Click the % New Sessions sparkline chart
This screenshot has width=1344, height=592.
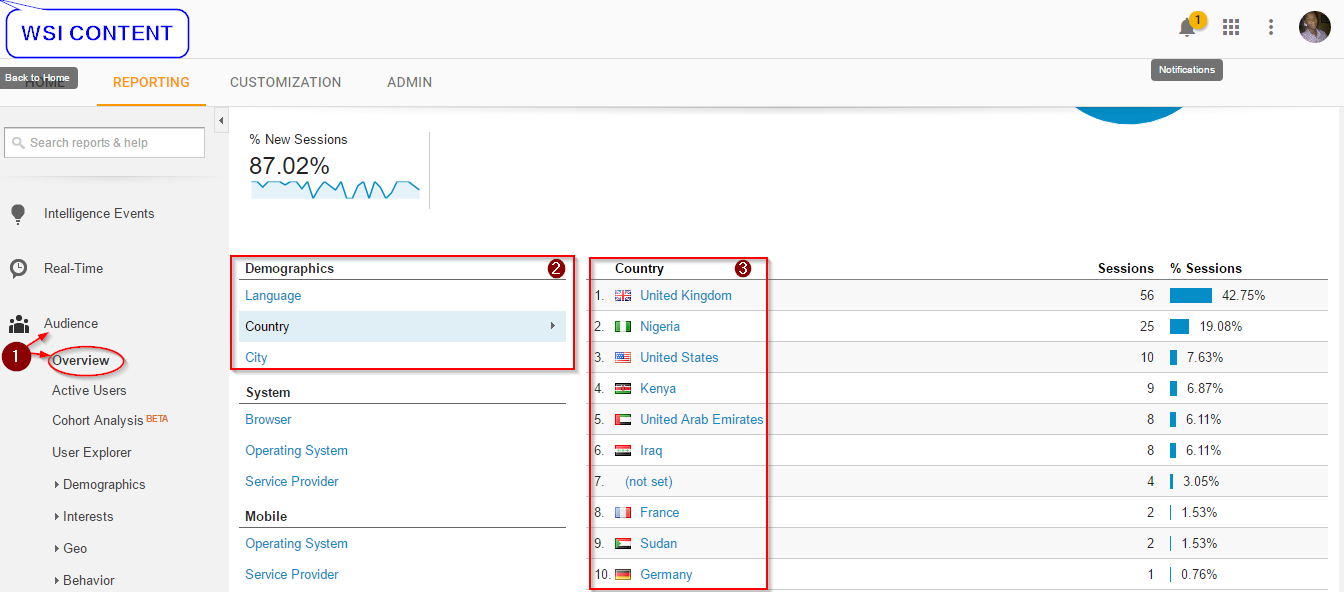335,189
